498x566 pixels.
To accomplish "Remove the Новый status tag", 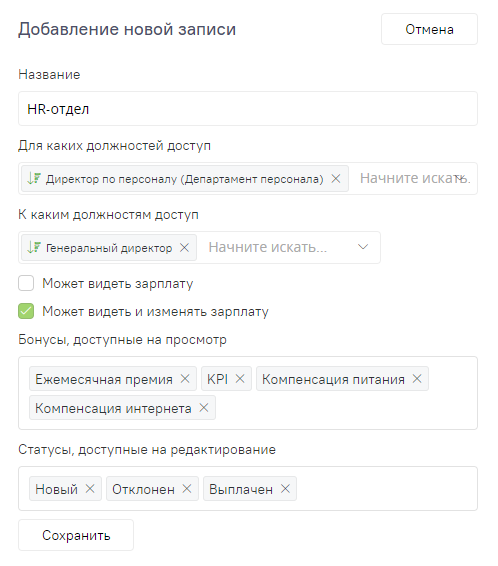I will tap(90, 489).
